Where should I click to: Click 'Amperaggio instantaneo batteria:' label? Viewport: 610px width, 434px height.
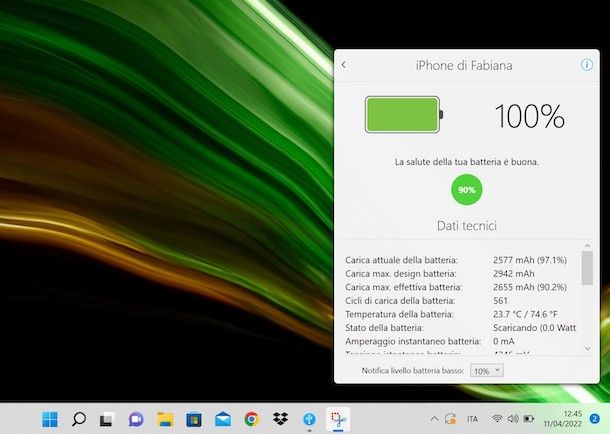[x=413, y=341]
